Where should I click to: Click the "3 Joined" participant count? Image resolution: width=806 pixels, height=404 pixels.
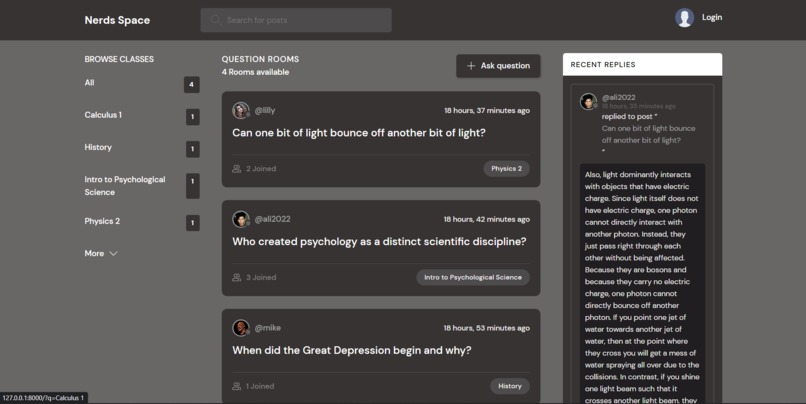[261, 278]
